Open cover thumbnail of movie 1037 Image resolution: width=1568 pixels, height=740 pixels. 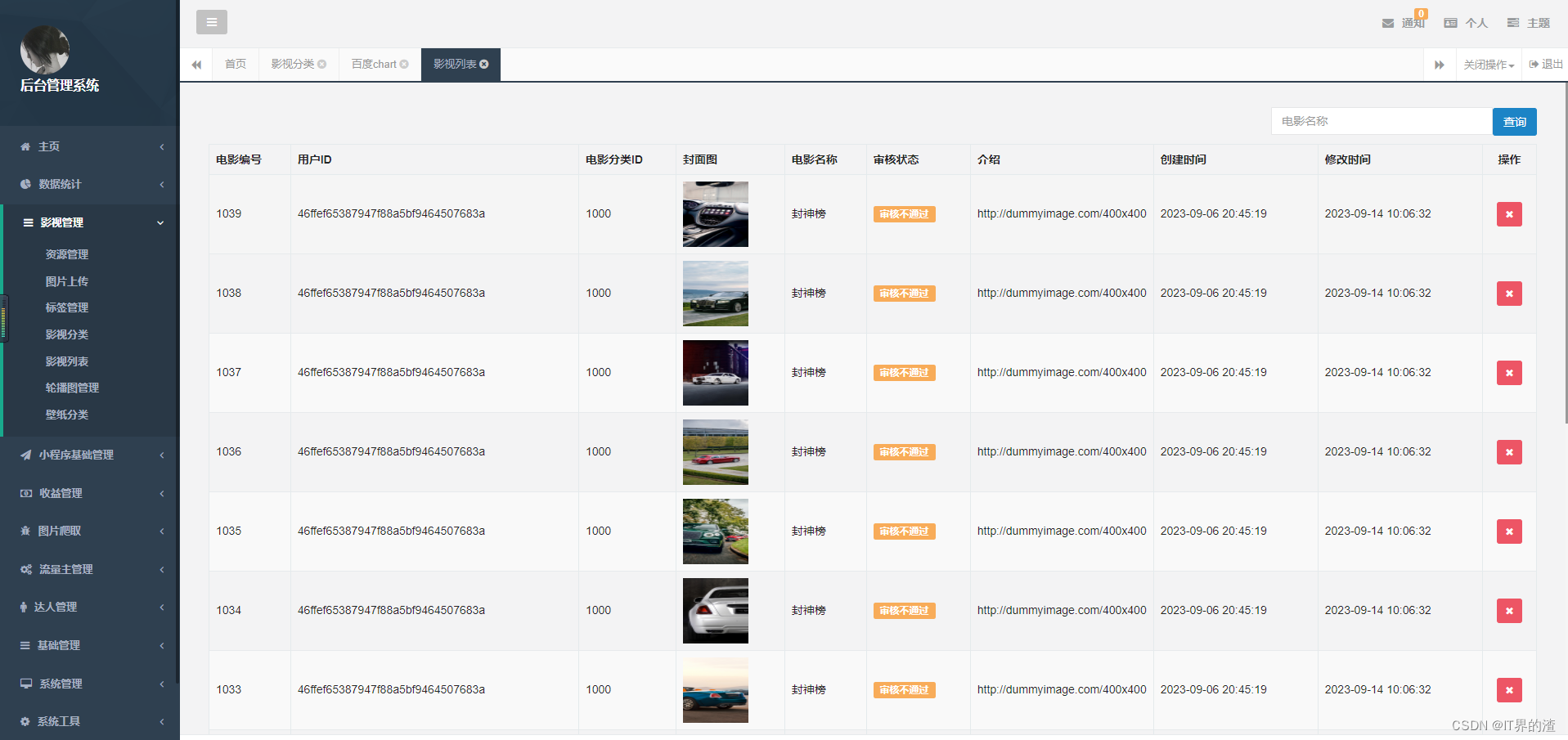tap(716, 373)
